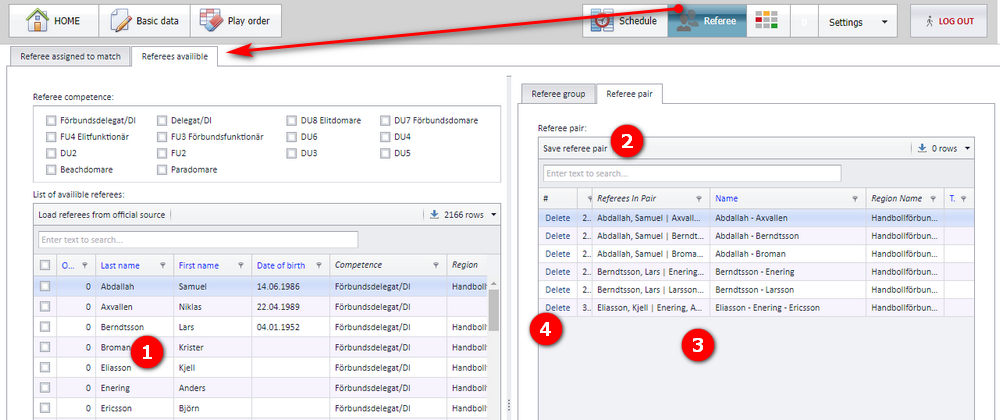This screenshot has height=420, width=1000.
Task: Sort pairs by Name column header
Action: click(x=726, y=198)
